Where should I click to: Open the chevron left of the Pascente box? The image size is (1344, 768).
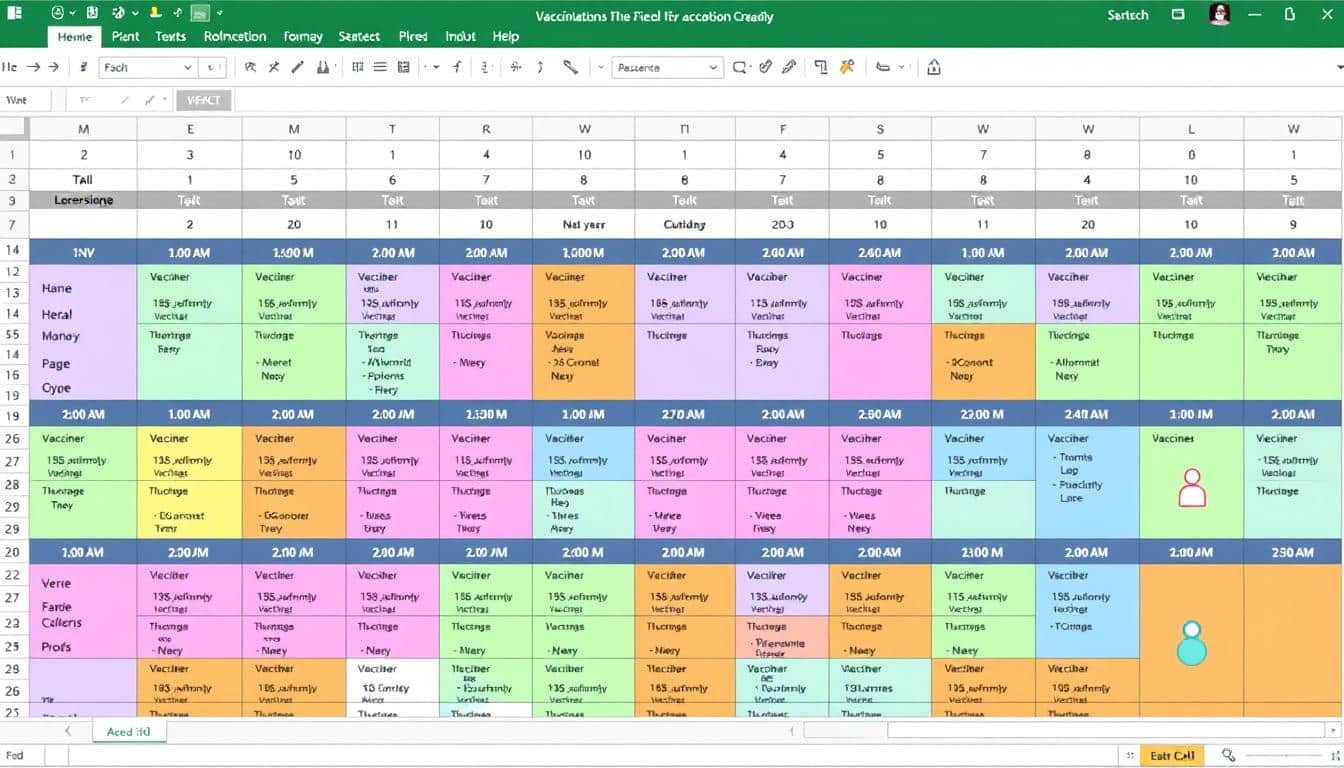point(600,67)
